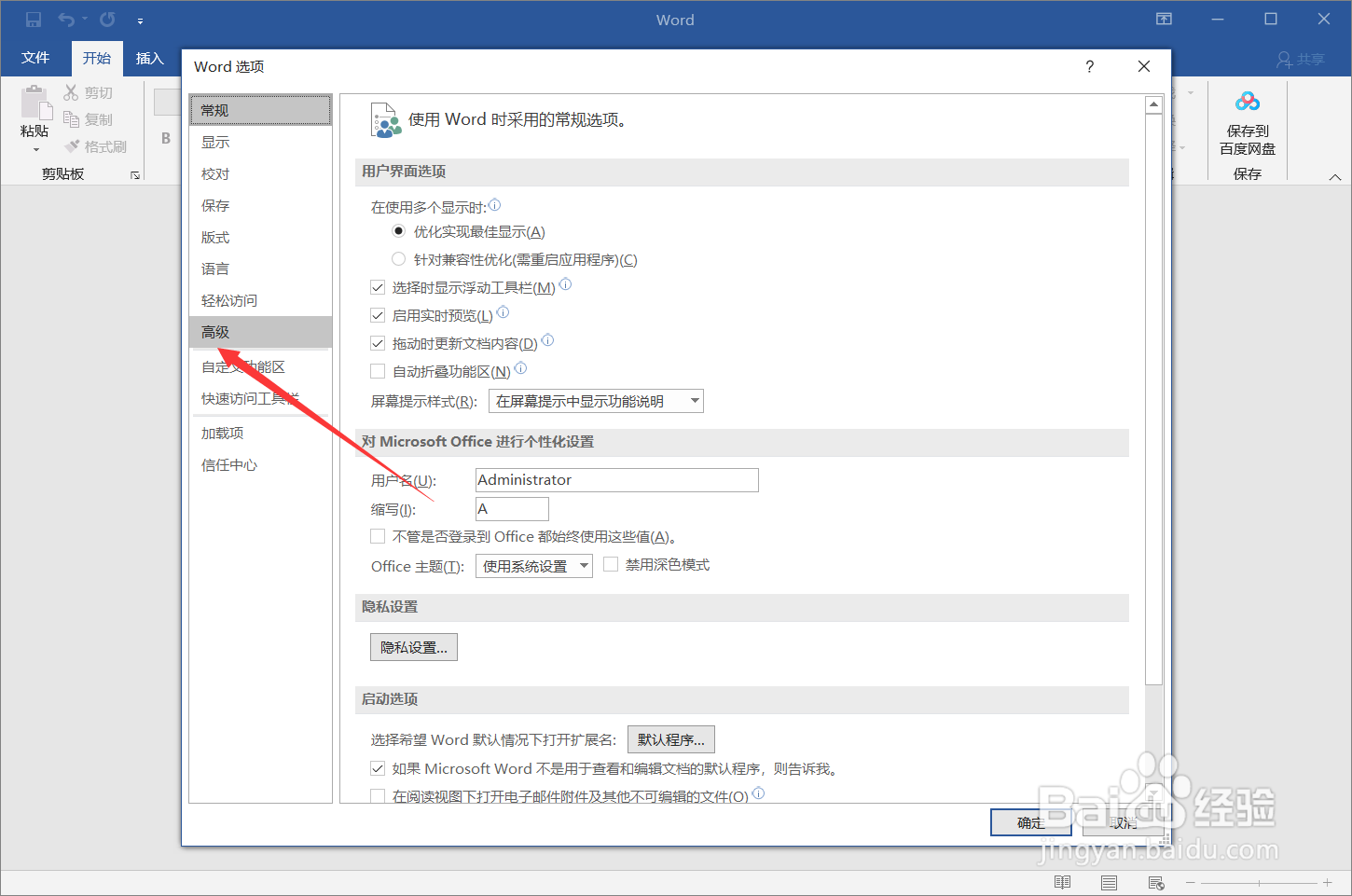This screenshot has width=1352, height=896.
Task: Switch to Web Layout view icon
Action: click(1156, 882)
